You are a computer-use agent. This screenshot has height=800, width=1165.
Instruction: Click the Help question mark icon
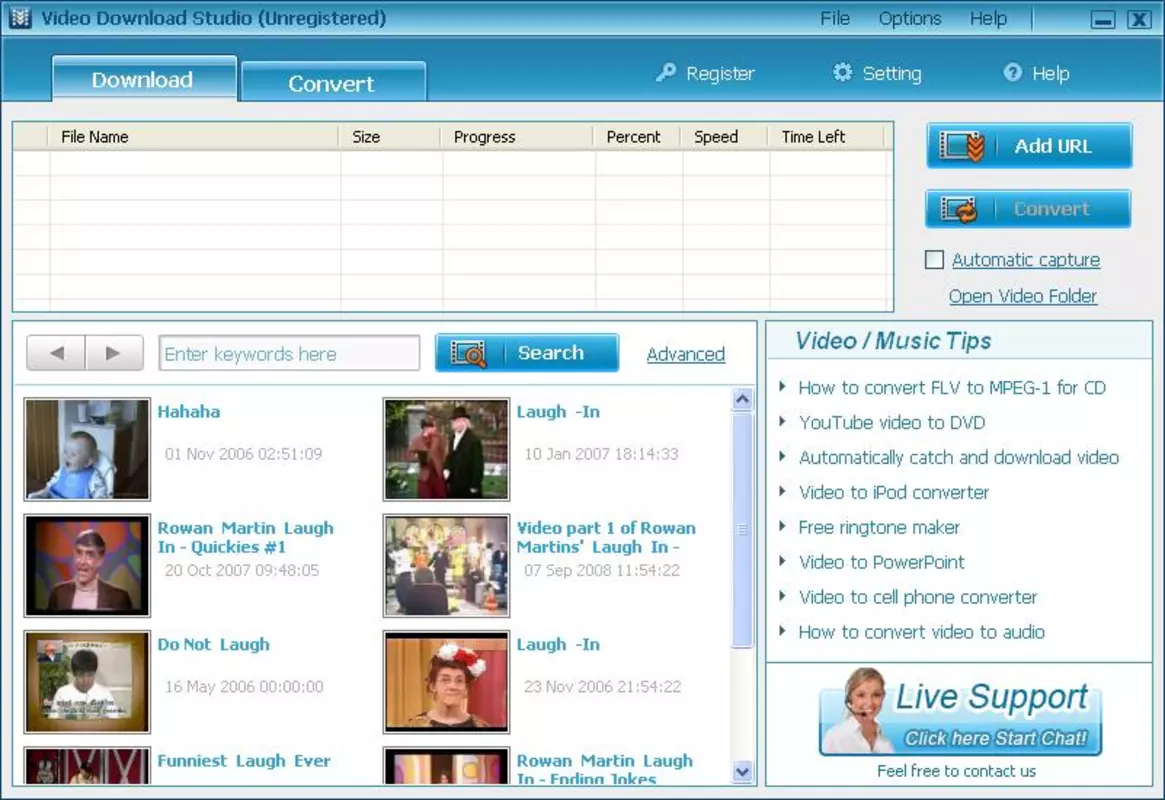click(1012, 72)
